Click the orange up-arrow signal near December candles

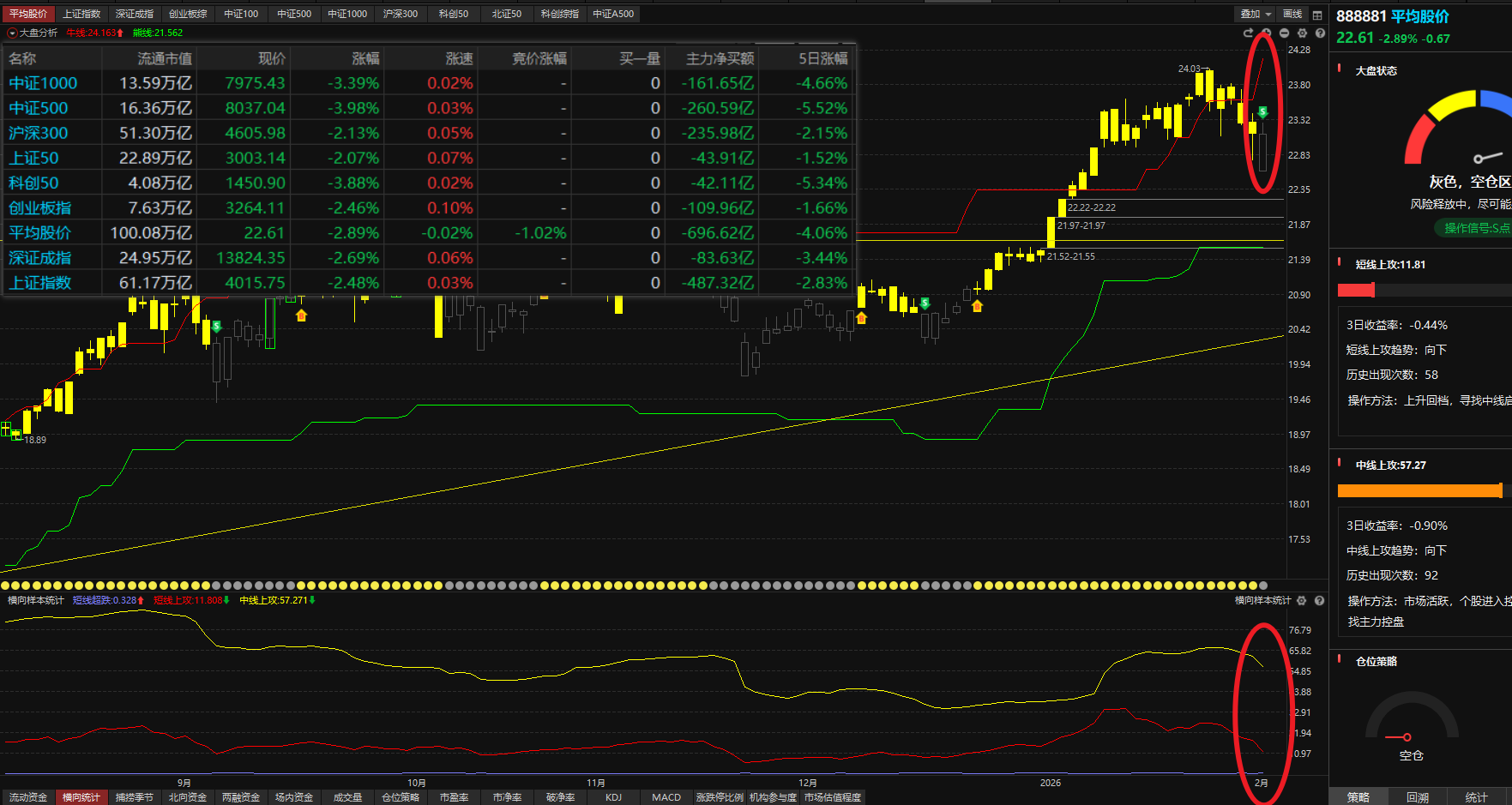click(x=861, y=318)
